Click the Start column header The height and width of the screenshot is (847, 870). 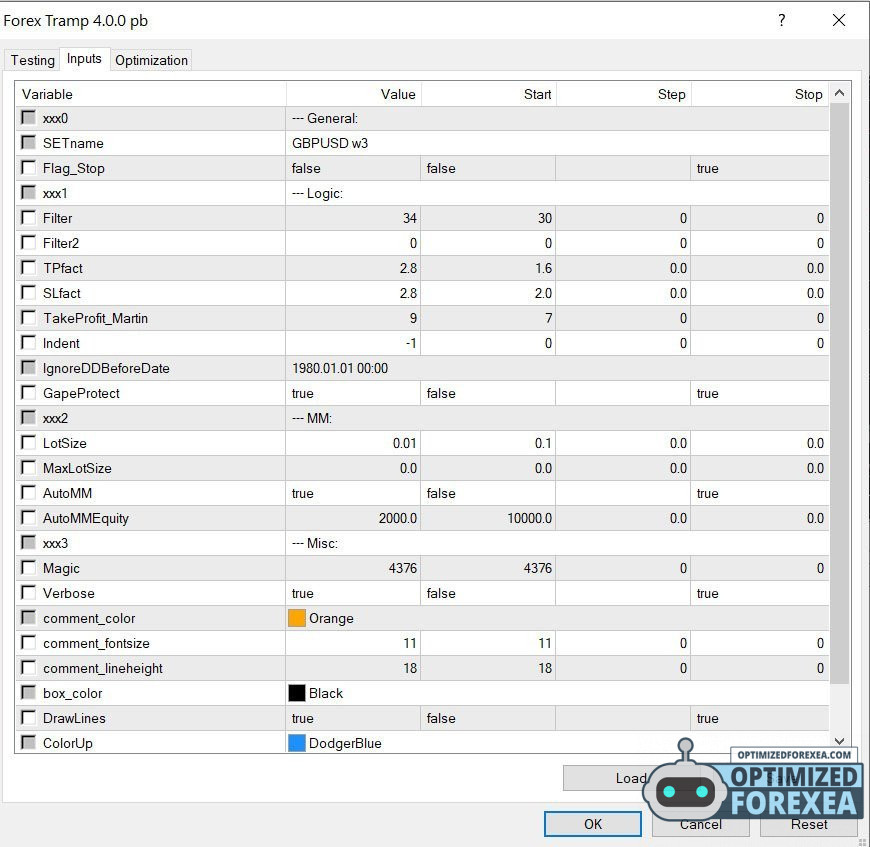coord(488,94)
